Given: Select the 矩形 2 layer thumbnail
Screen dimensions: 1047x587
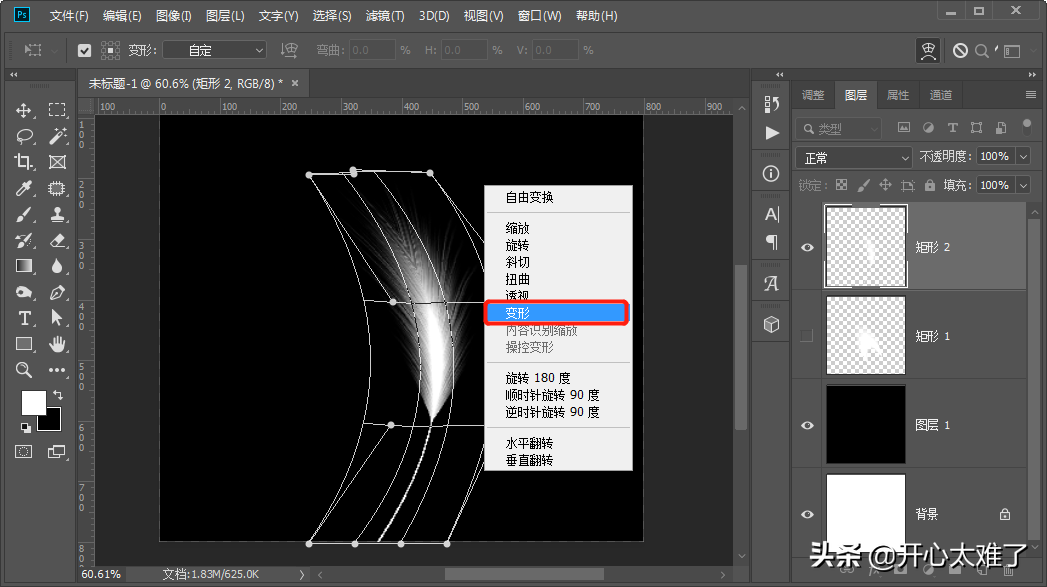Looking at the screenshot, I should (866, 246).
